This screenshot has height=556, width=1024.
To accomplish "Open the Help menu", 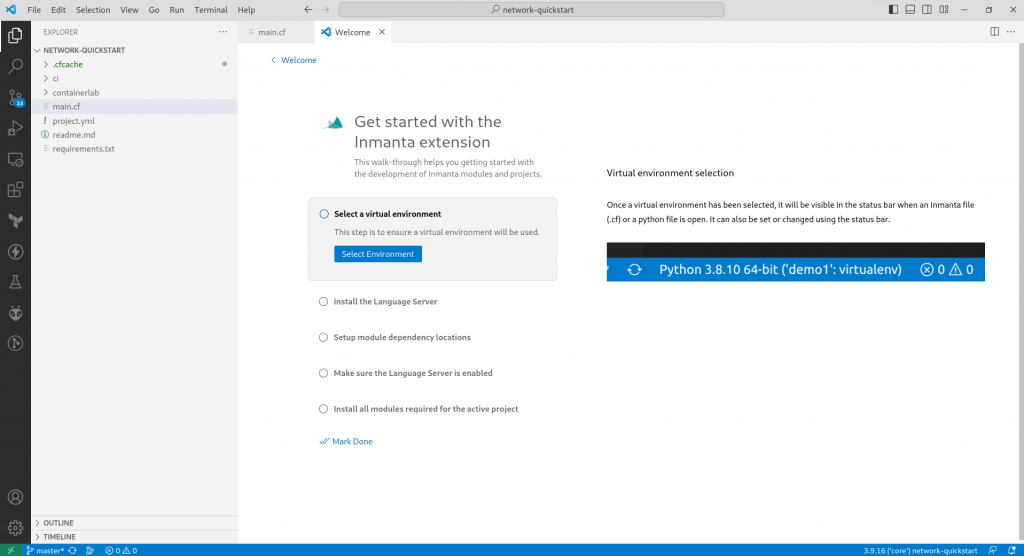I will (246, 10).
